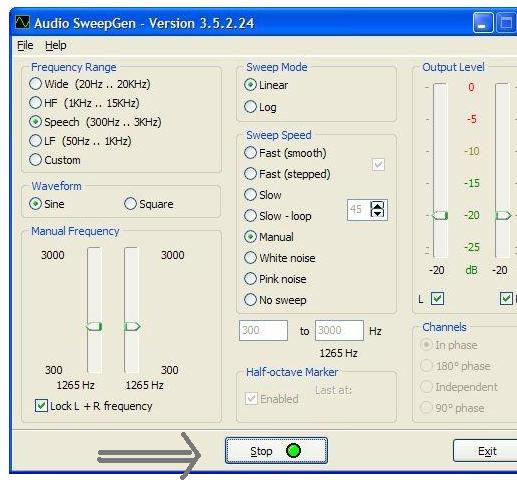Click the green status indicator on Stop button
This screenshot has height=487, width=517.
(x=293, y=451)
